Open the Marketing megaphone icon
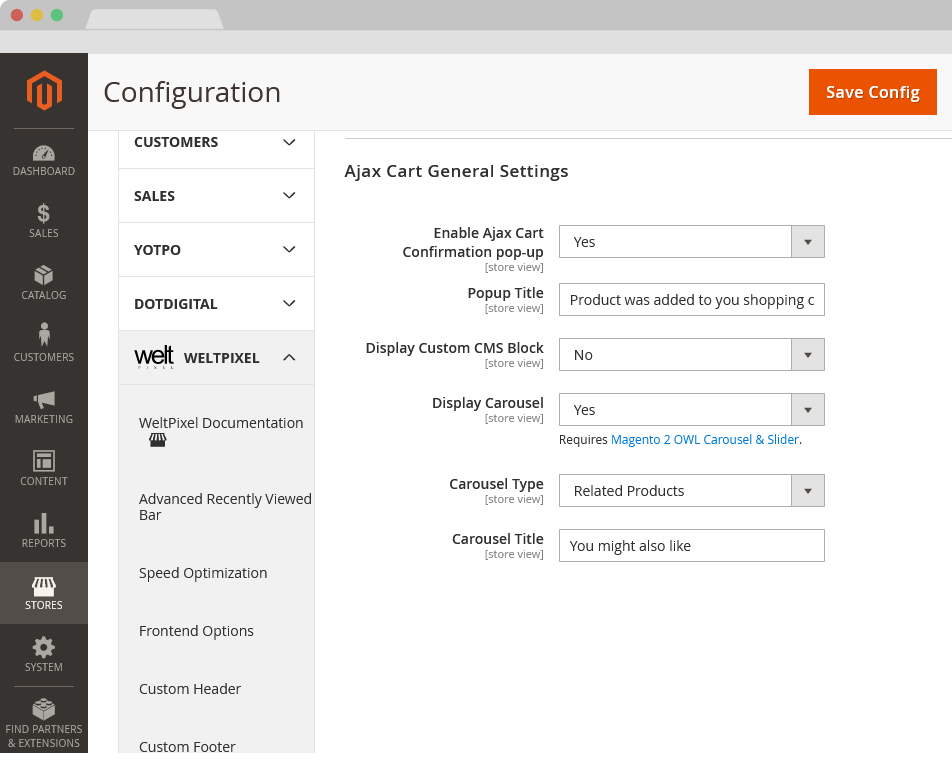952x761 pixels. (x=44, y=400)
